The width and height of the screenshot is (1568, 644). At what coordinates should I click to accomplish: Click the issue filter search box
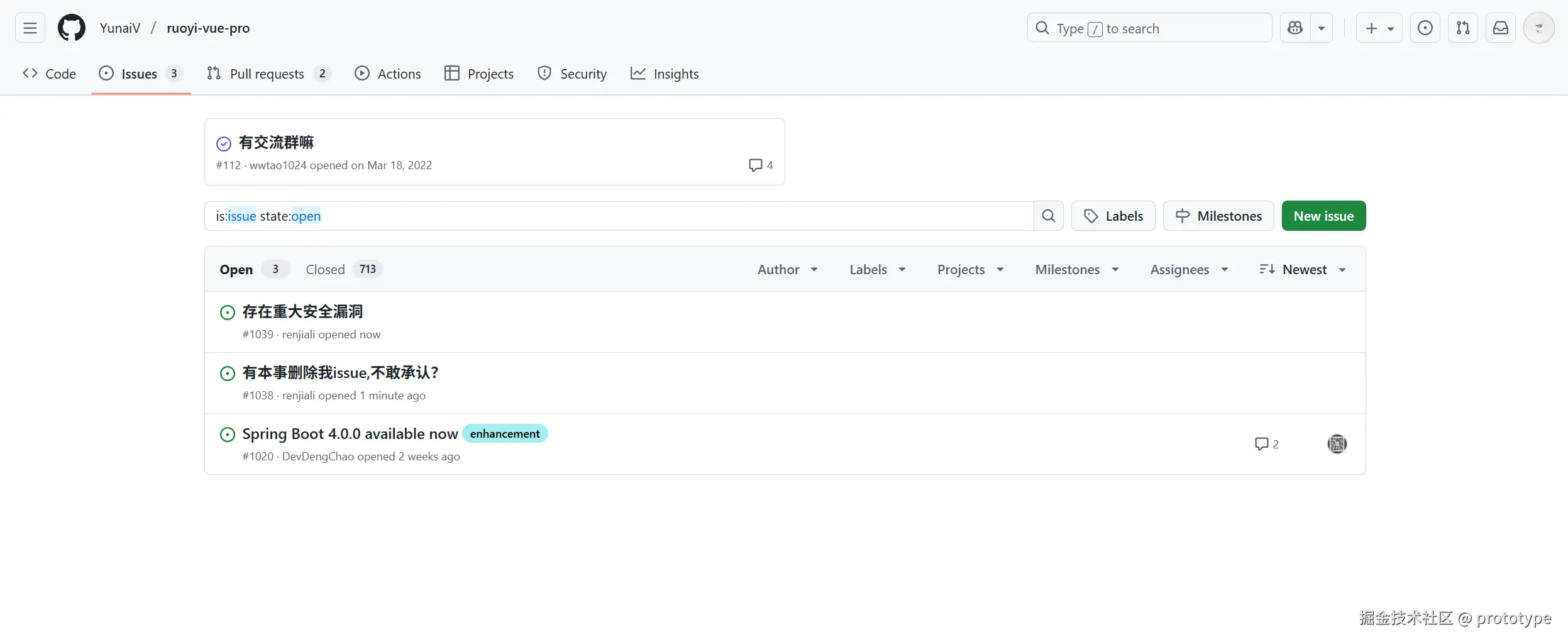[619, 216]
